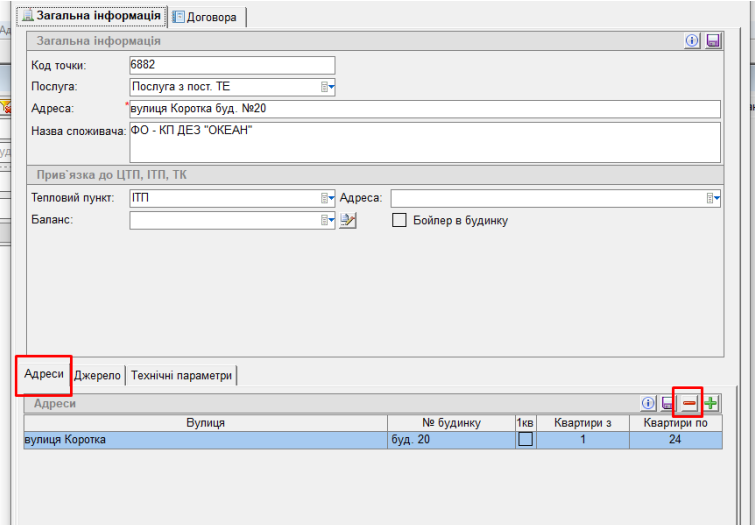Enable Бойлер в будинку checkbox
Image resolution: width=755 pixels, height=525 pixels.
pos(399,220)
